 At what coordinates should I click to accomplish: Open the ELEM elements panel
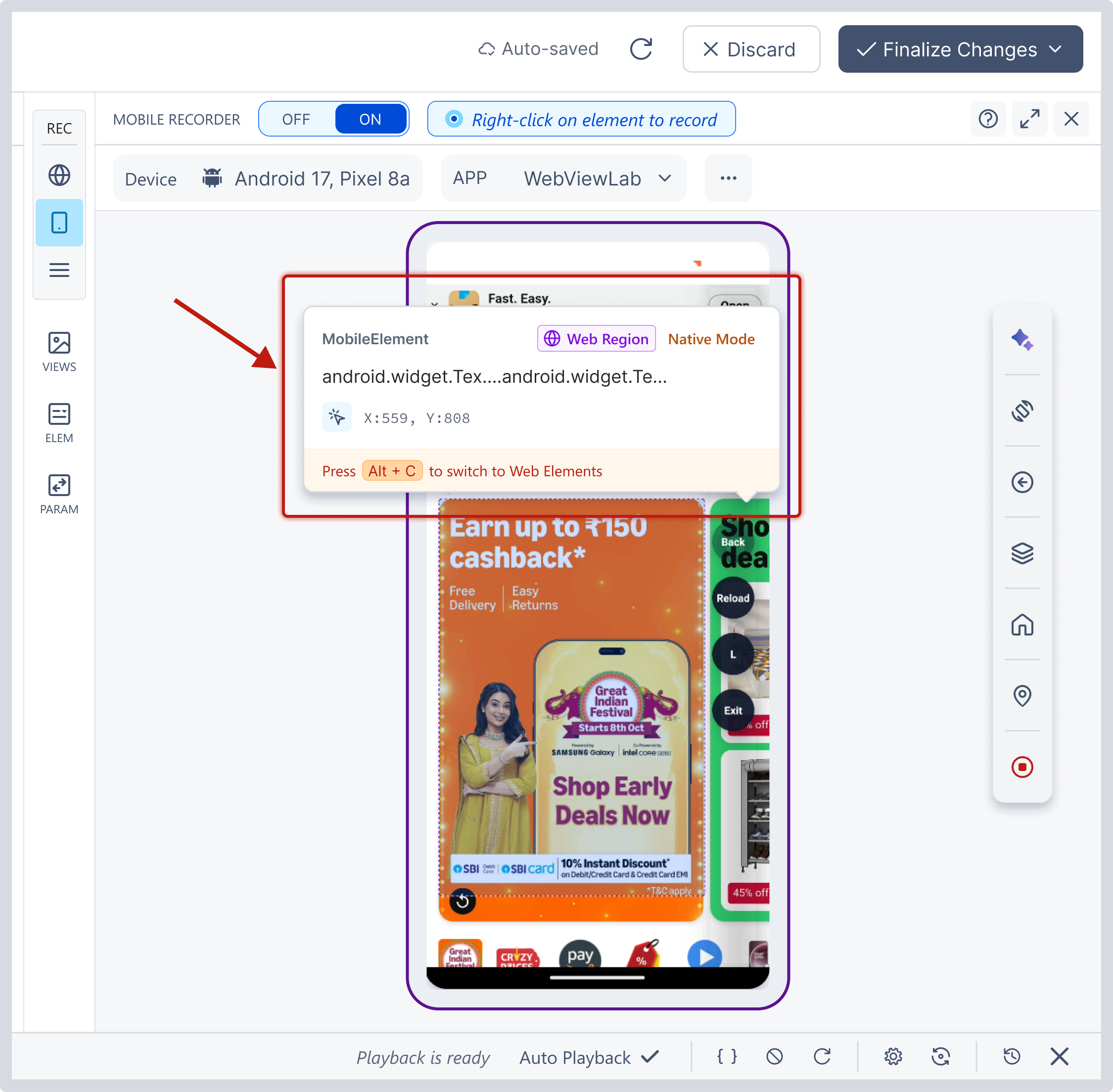pyautogui.click(x=59, y=423)
